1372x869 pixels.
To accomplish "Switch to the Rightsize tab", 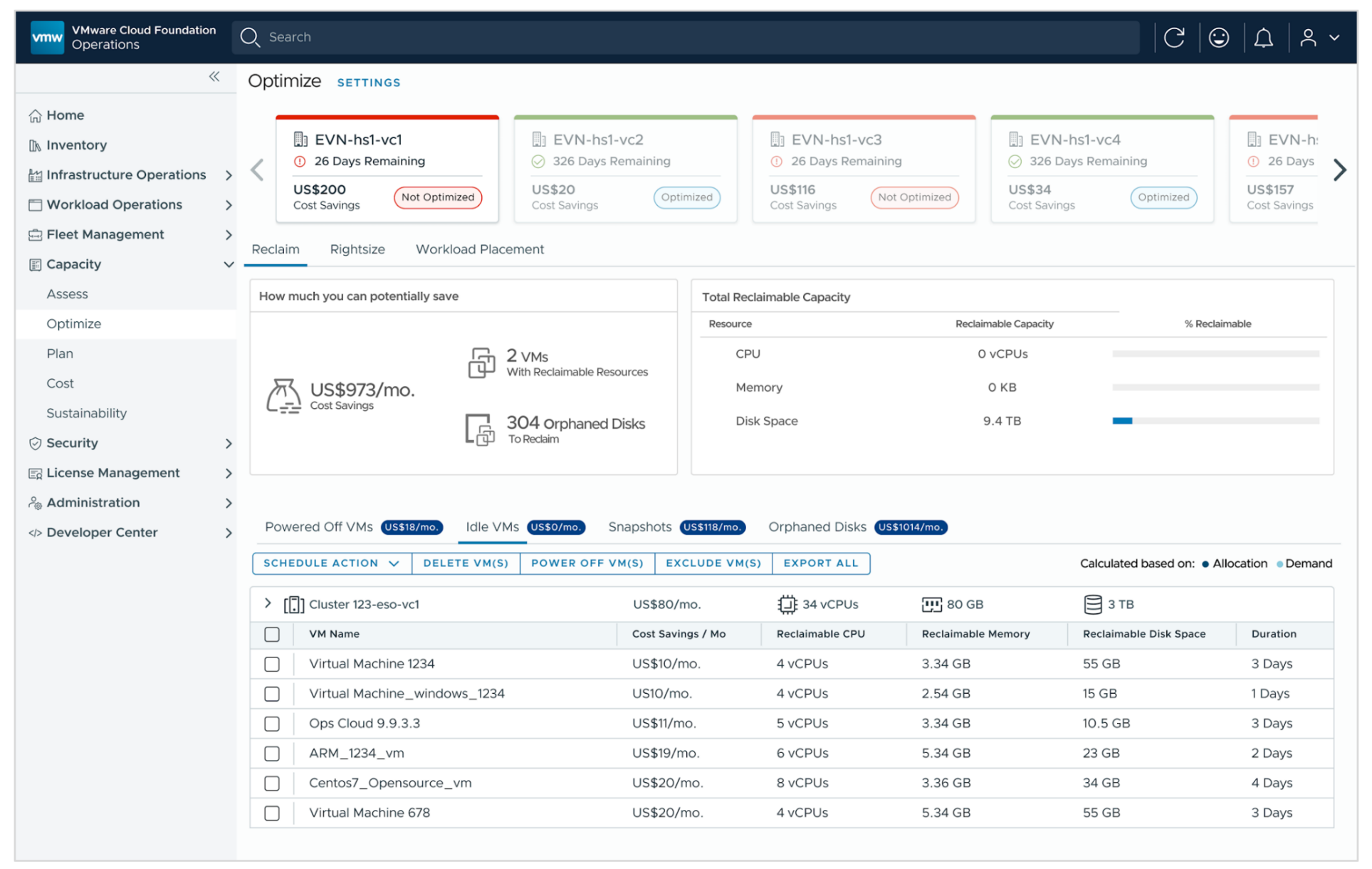I will coord(357,249).
